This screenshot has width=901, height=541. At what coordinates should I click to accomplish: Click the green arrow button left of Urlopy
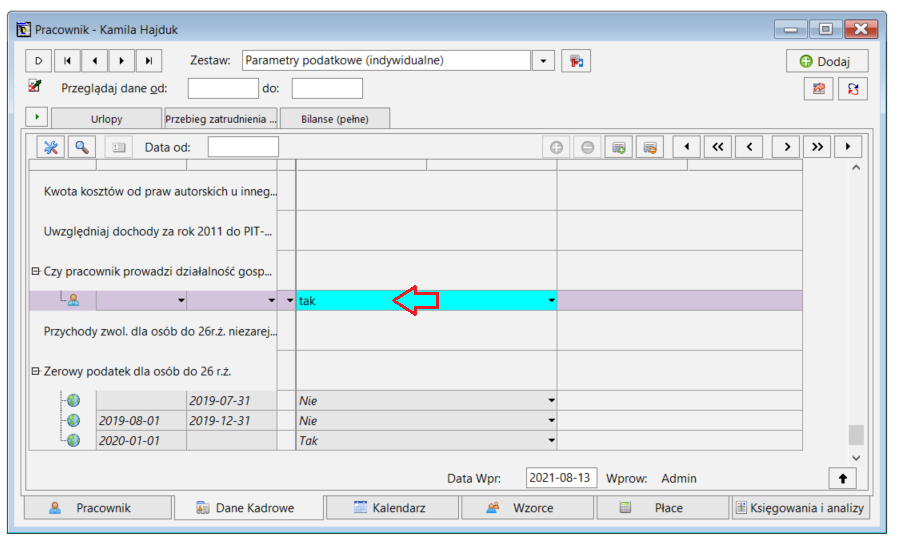coord(37,117)
